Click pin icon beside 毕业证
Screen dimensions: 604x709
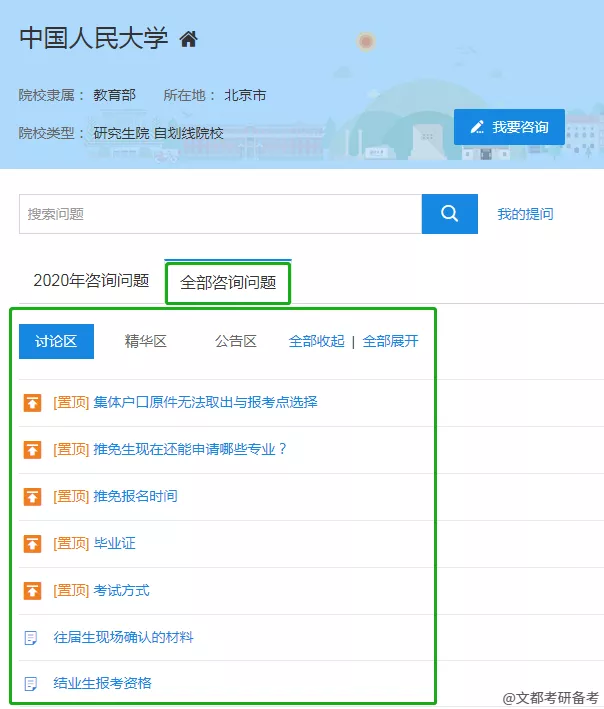pos(32,544)
